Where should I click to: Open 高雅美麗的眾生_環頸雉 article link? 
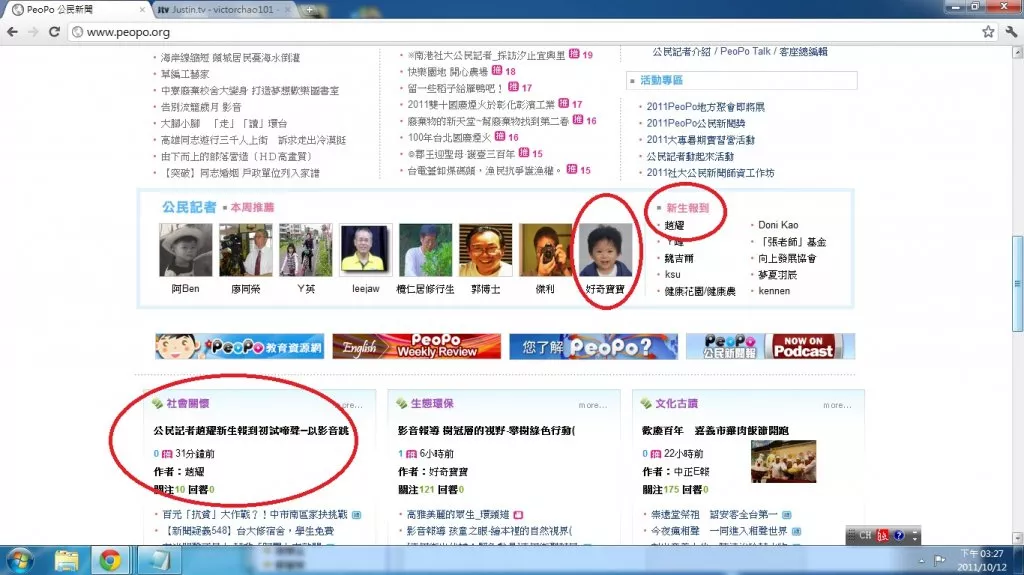coord(458,514)
